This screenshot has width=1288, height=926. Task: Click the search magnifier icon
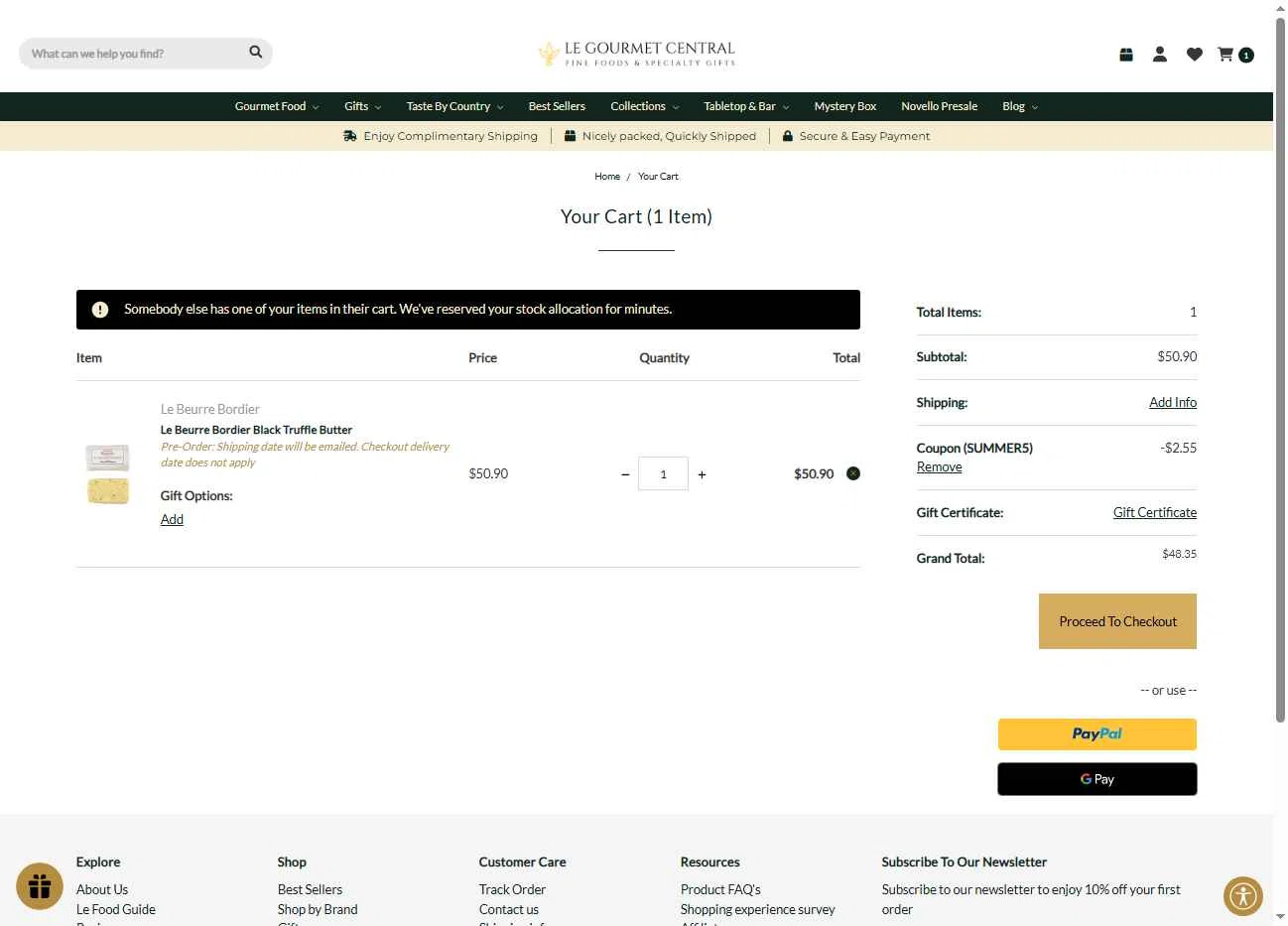(x=255, y=53)
